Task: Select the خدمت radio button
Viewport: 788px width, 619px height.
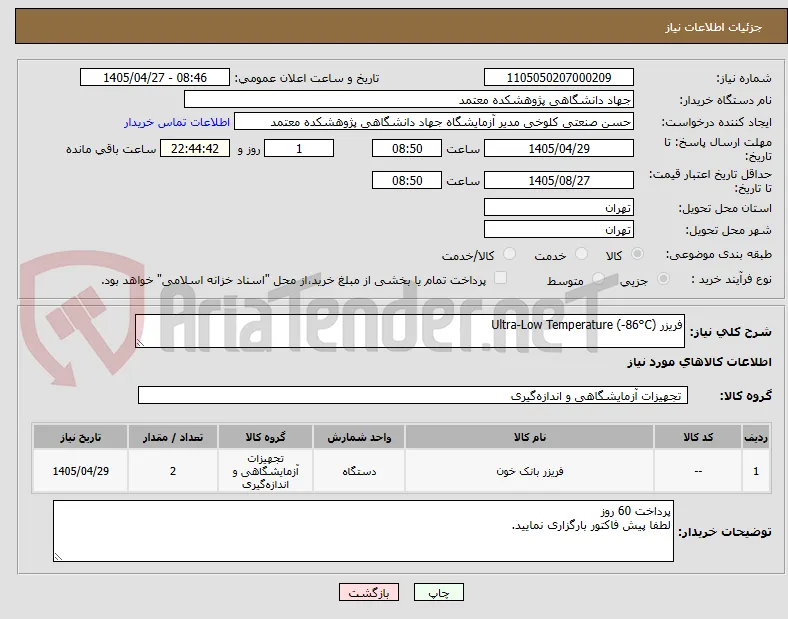Action: coord(581,254)
